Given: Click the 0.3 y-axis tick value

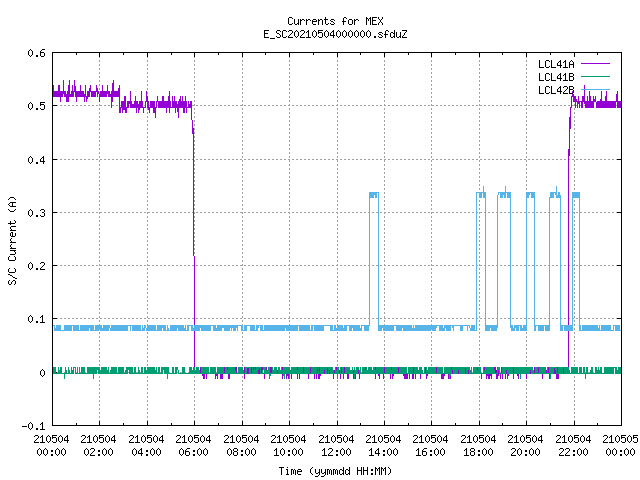Looking at the screenshot, I should point(36,213).
